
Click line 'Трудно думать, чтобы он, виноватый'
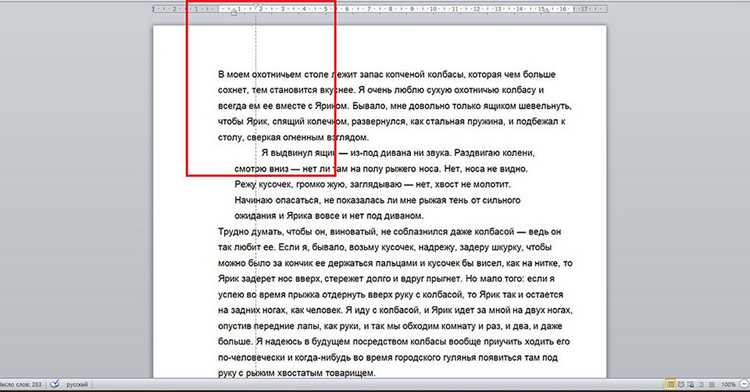pyautogui.click(x=389, y=232)
